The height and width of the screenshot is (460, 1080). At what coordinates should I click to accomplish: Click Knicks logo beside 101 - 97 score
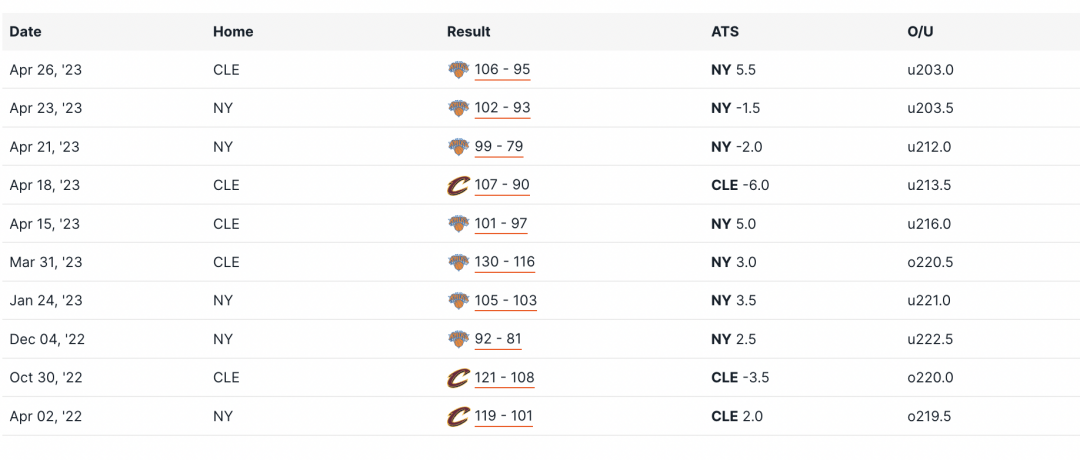pyautogui.click(x=458, y=224)
